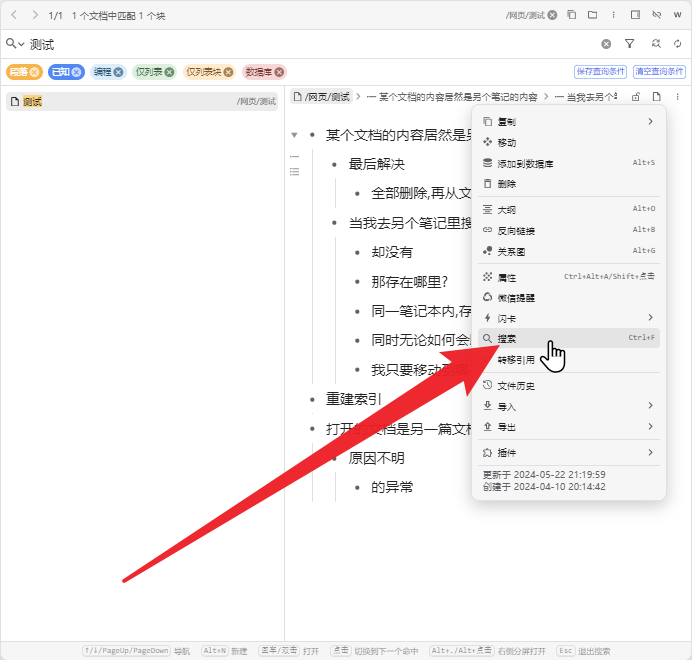
Task: Remove the 已知 saved query tag
Action: [x=76, y=72]
